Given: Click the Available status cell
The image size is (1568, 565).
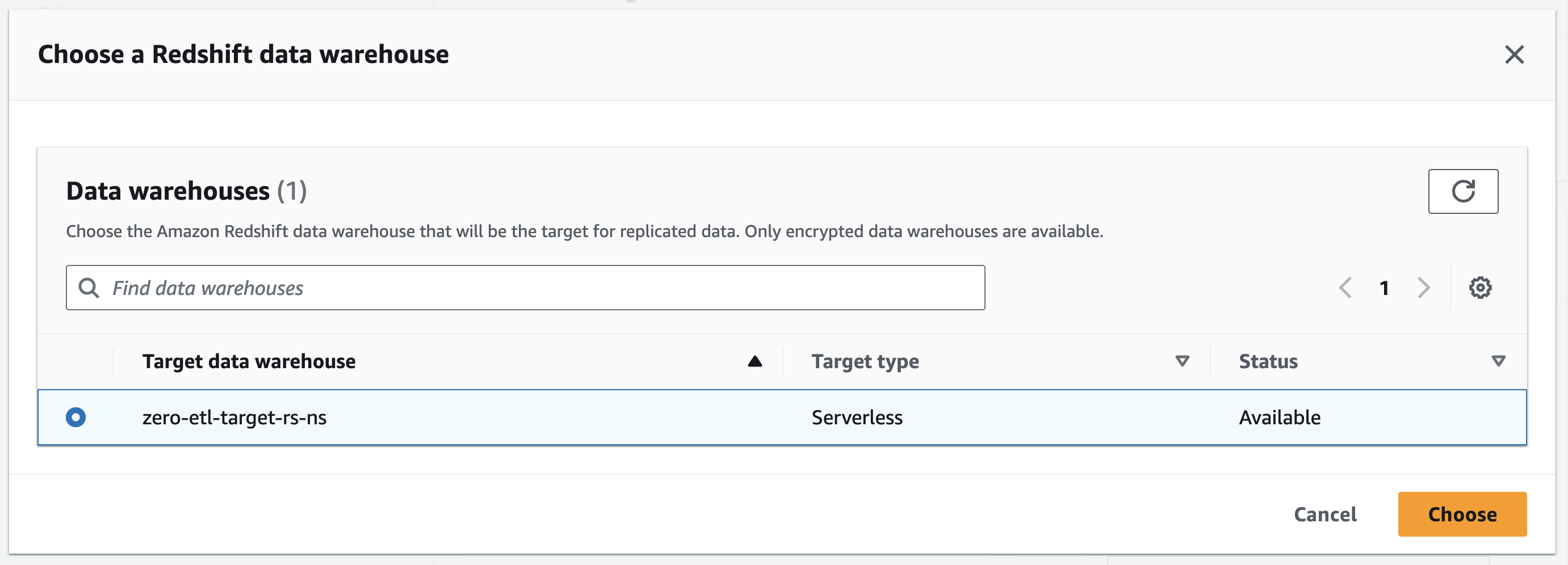Looking at the screenshot, I should pyautogui.click(x=1280, y=417).
